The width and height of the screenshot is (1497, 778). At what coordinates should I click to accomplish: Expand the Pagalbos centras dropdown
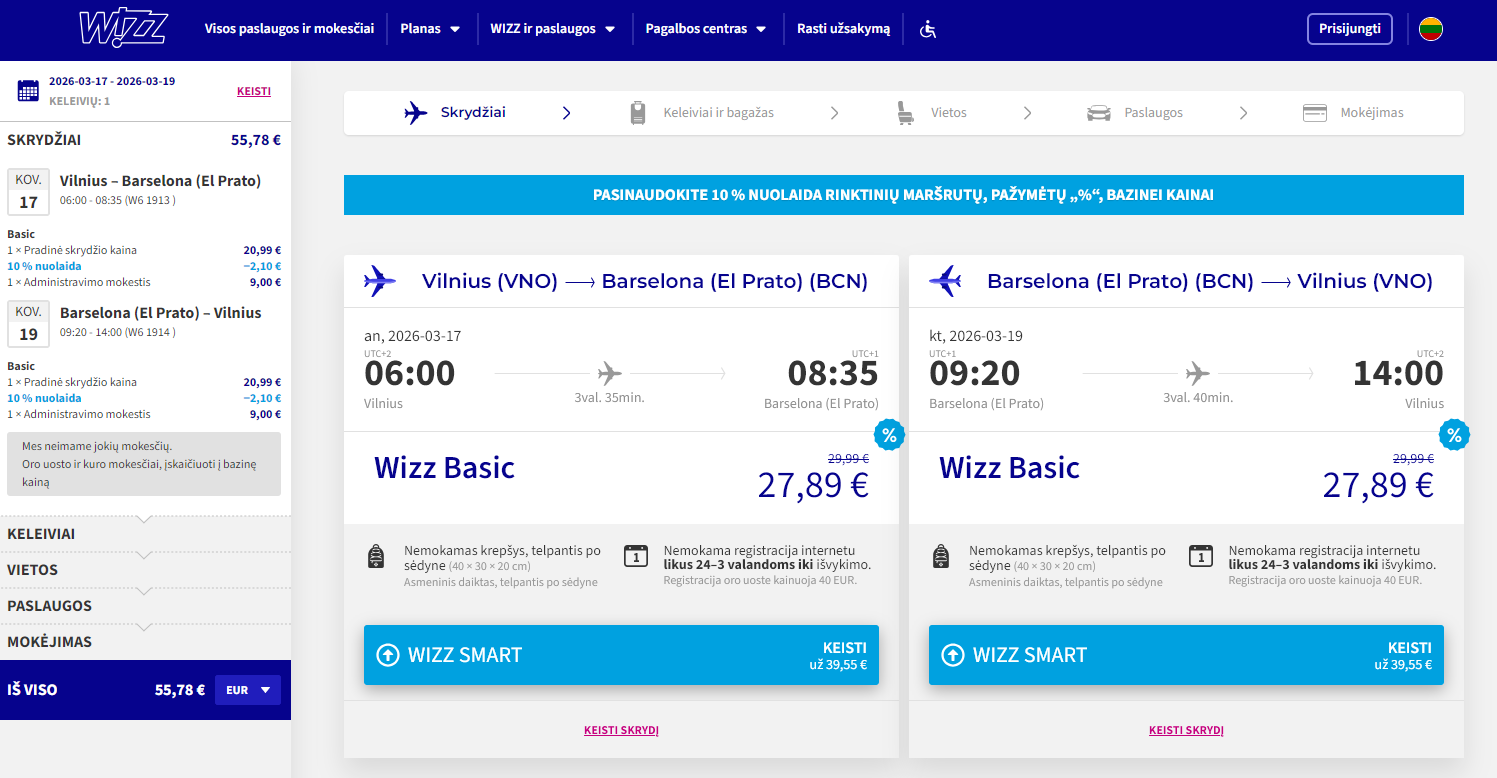707,29
